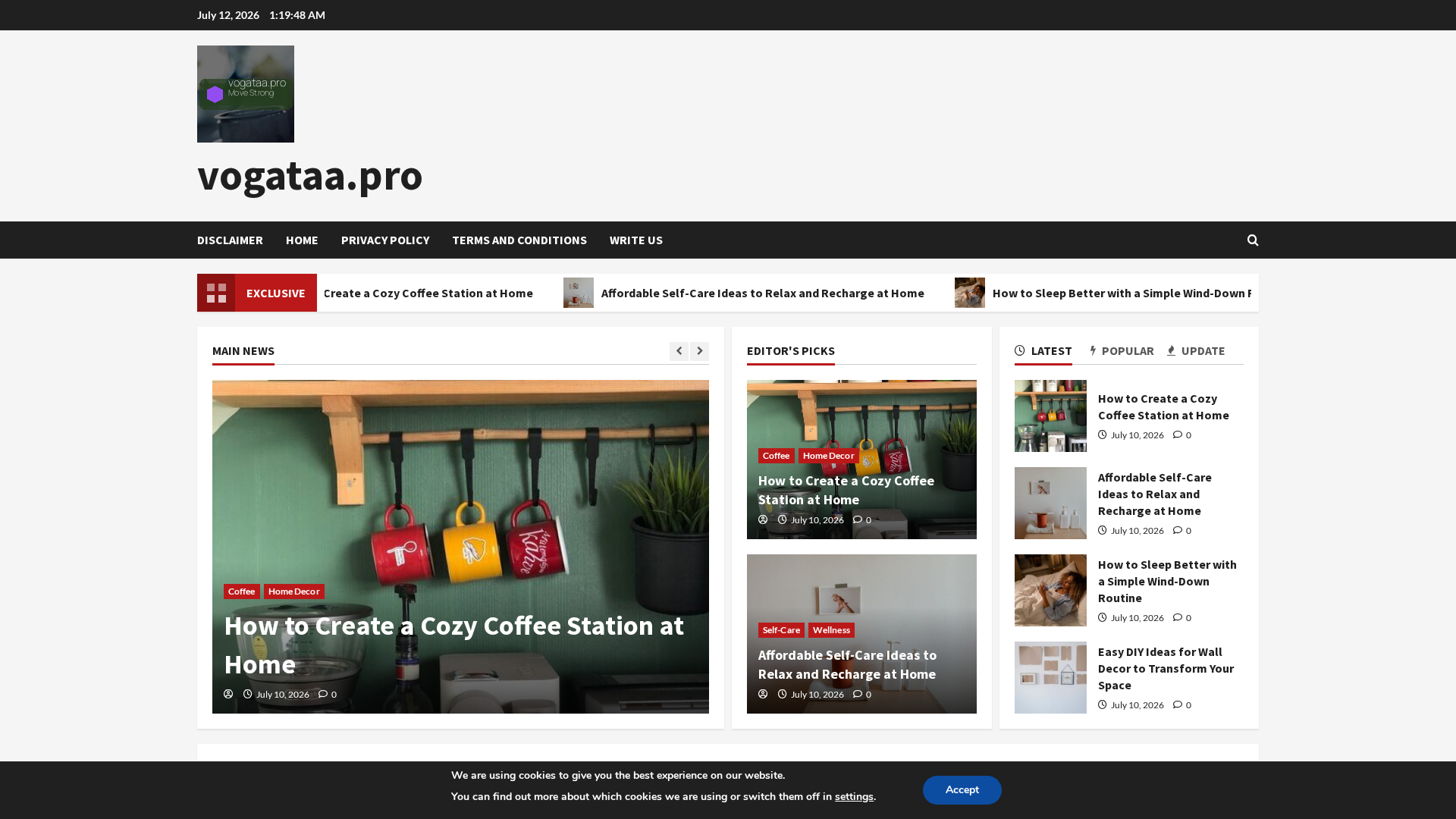Open the Disclaimer menu item
The height and width of the screenshot is (819, 1456).
pyautogui.click(x=230, y=240)
